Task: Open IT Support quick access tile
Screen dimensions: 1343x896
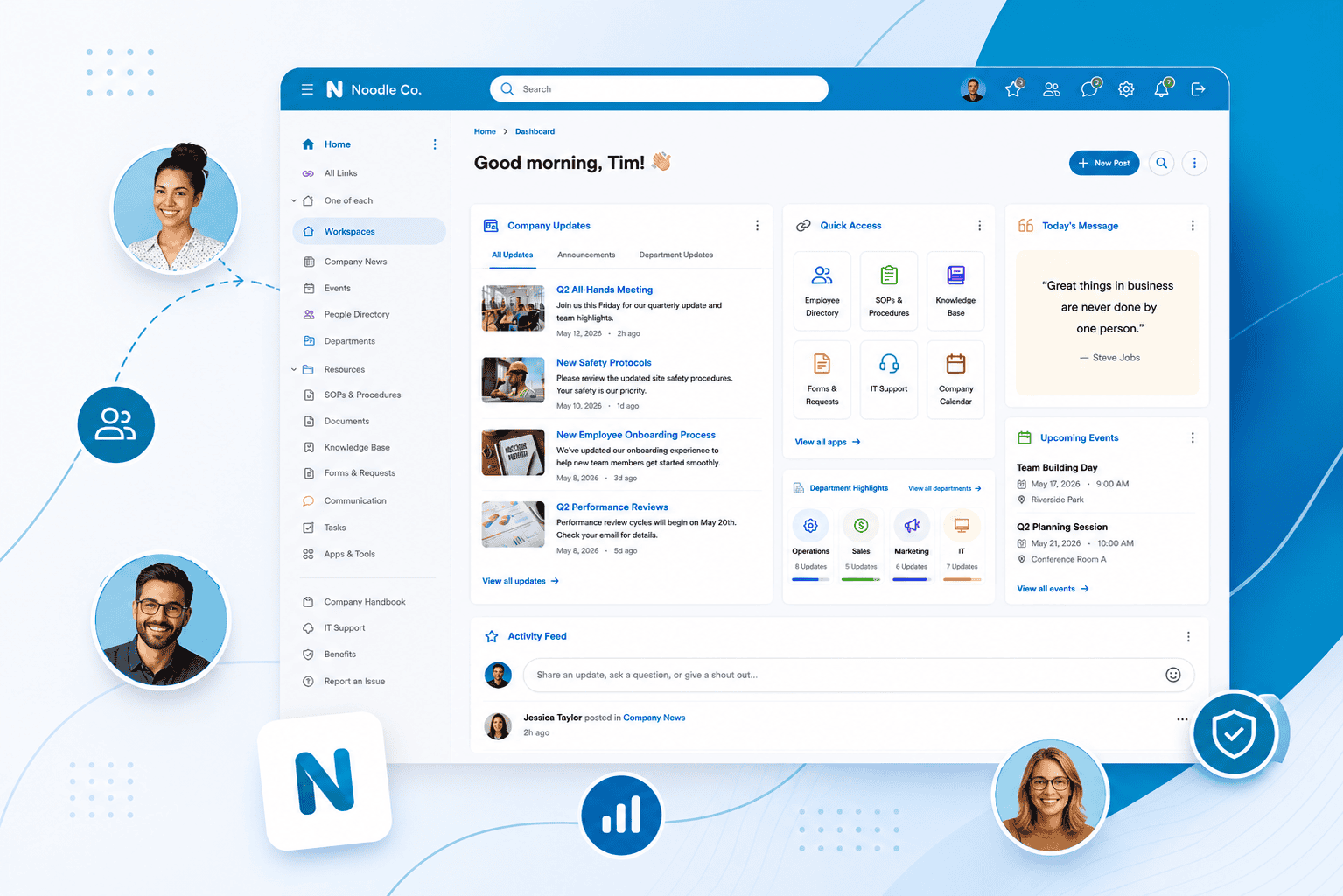Action: (889, 380)
